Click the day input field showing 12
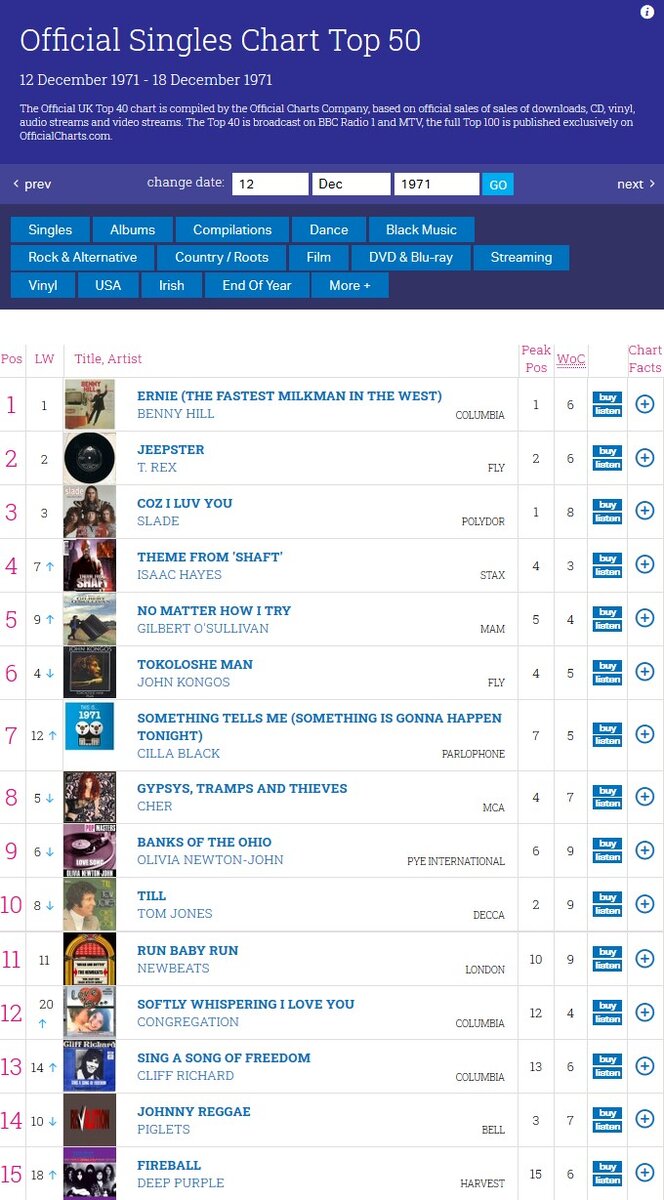 pyautogui.click(x=270, y=184)
